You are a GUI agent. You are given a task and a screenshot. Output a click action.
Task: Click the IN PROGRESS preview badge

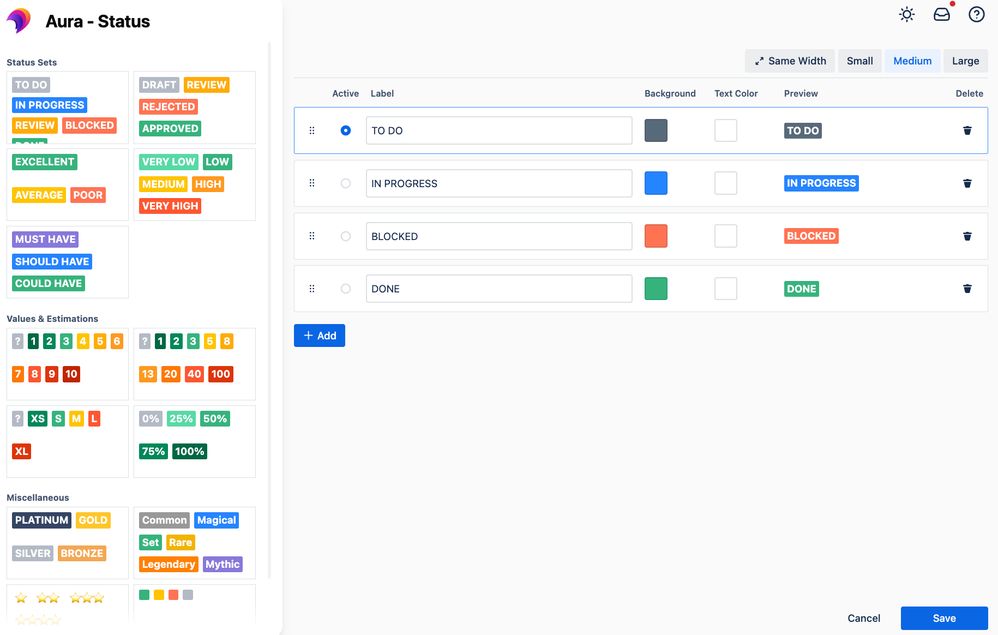tap(821, 183)
